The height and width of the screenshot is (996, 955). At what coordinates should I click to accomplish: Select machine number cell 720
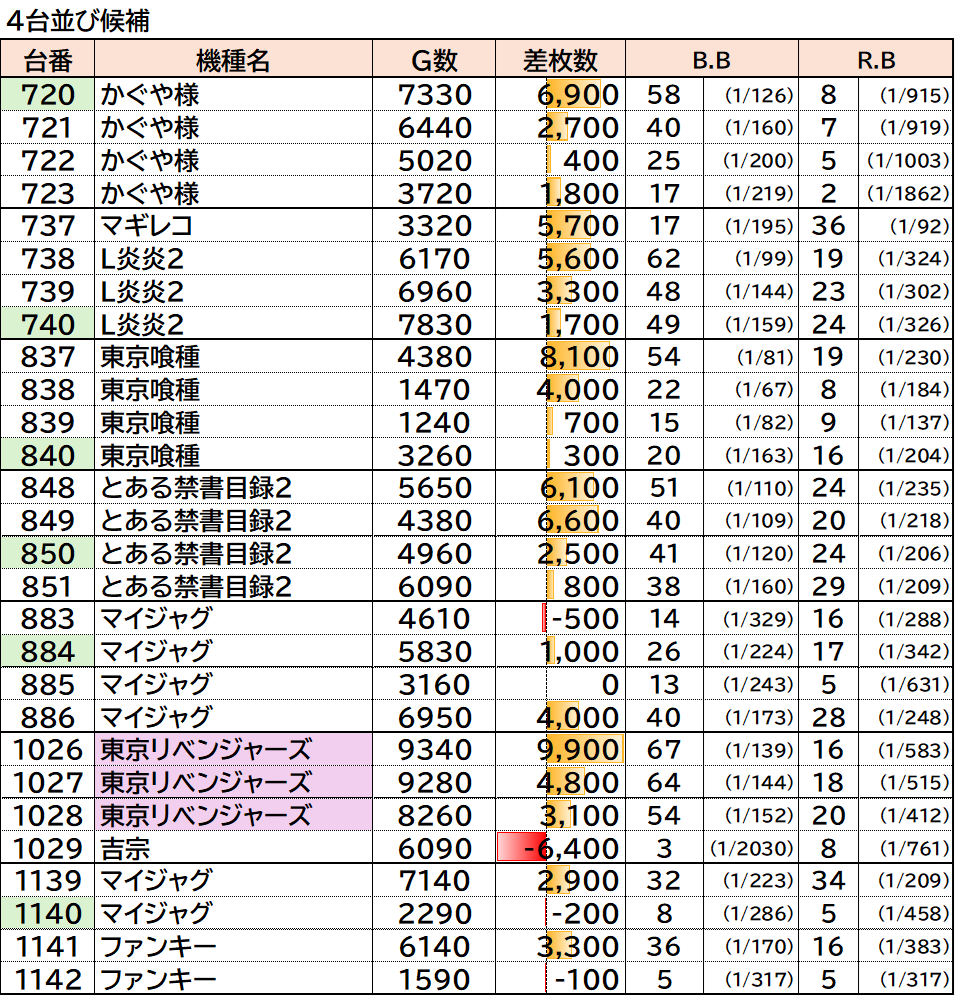pos(48,95)
